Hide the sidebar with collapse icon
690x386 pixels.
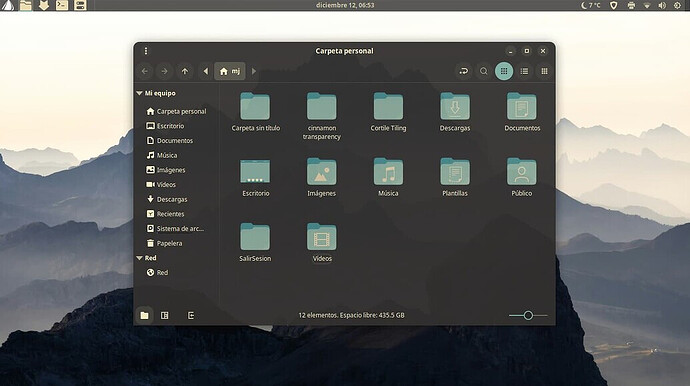click(191, 315)
